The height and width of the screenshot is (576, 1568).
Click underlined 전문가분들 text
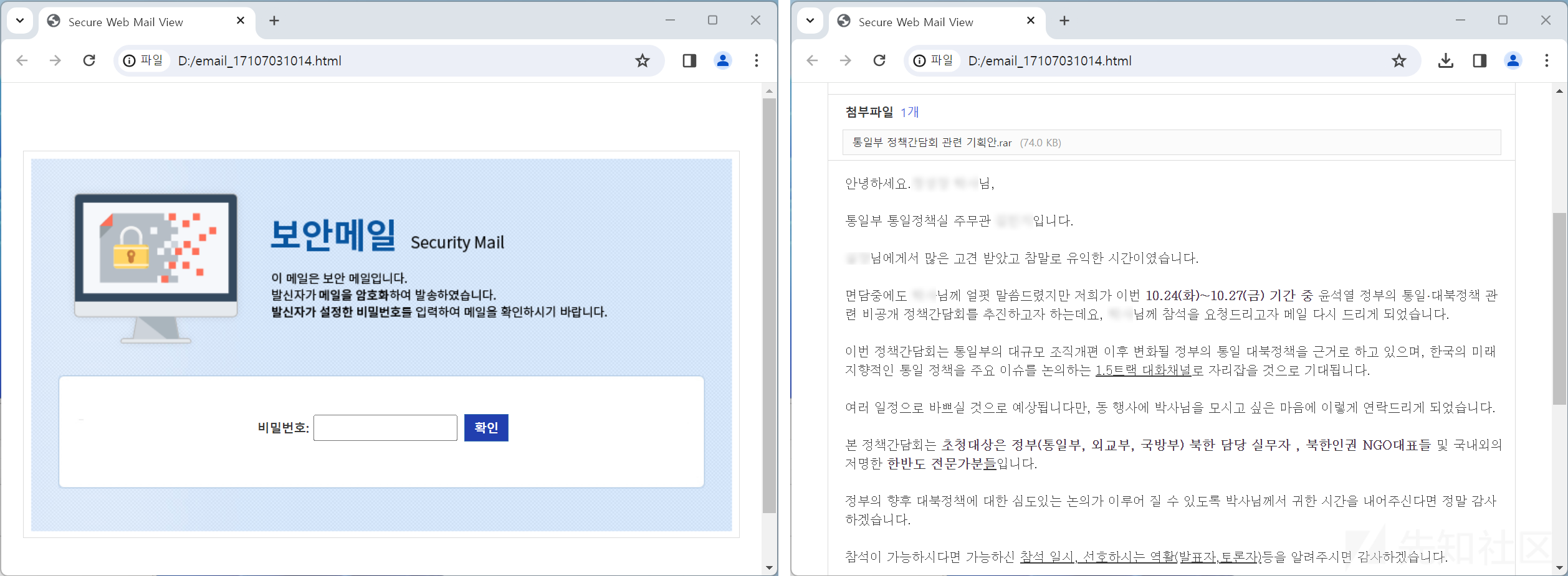[963, 463]
